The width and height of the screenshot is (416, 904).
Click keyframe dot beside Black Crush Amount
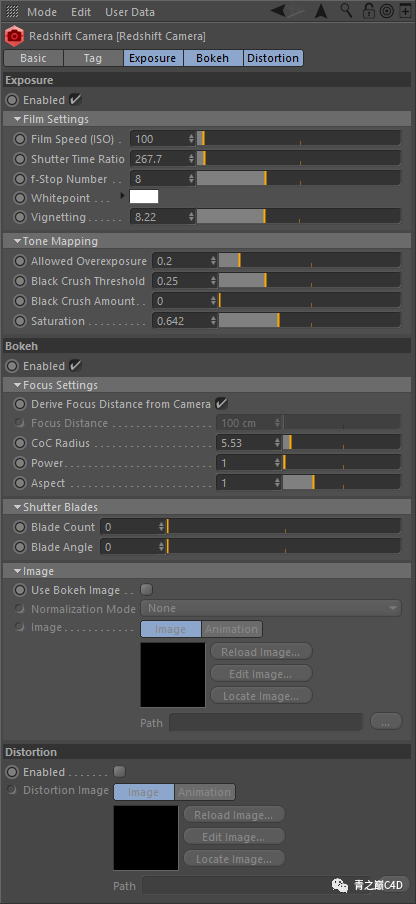(x=21, y=301)
